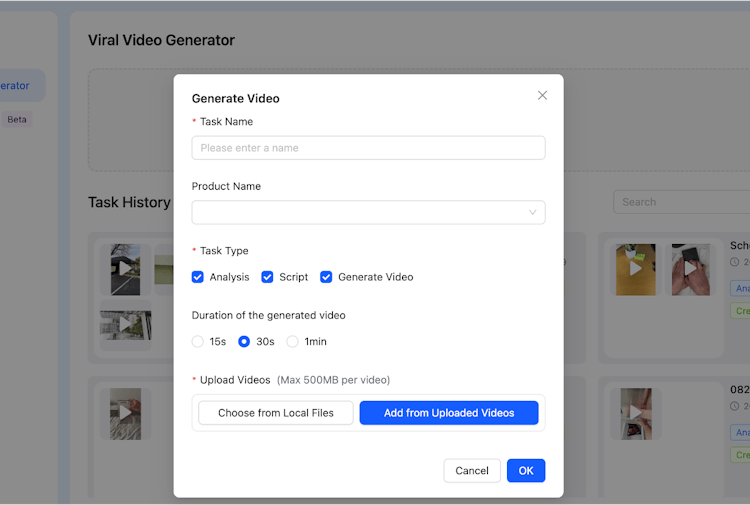Click Choose from Local Files button

276,413
